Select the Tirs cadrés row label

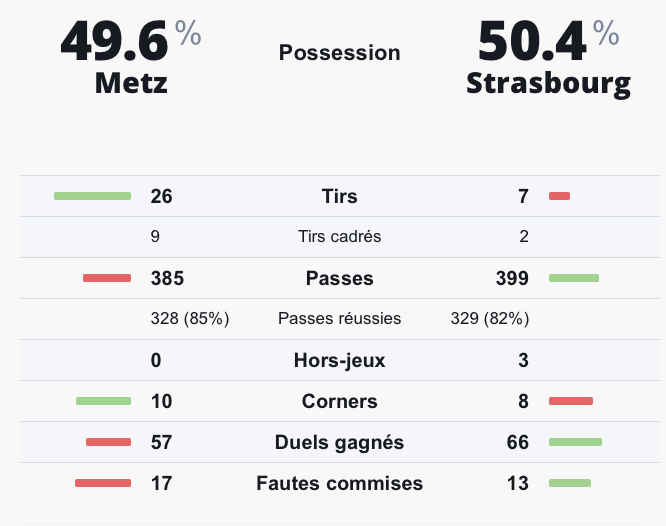[x=339, y=236]
